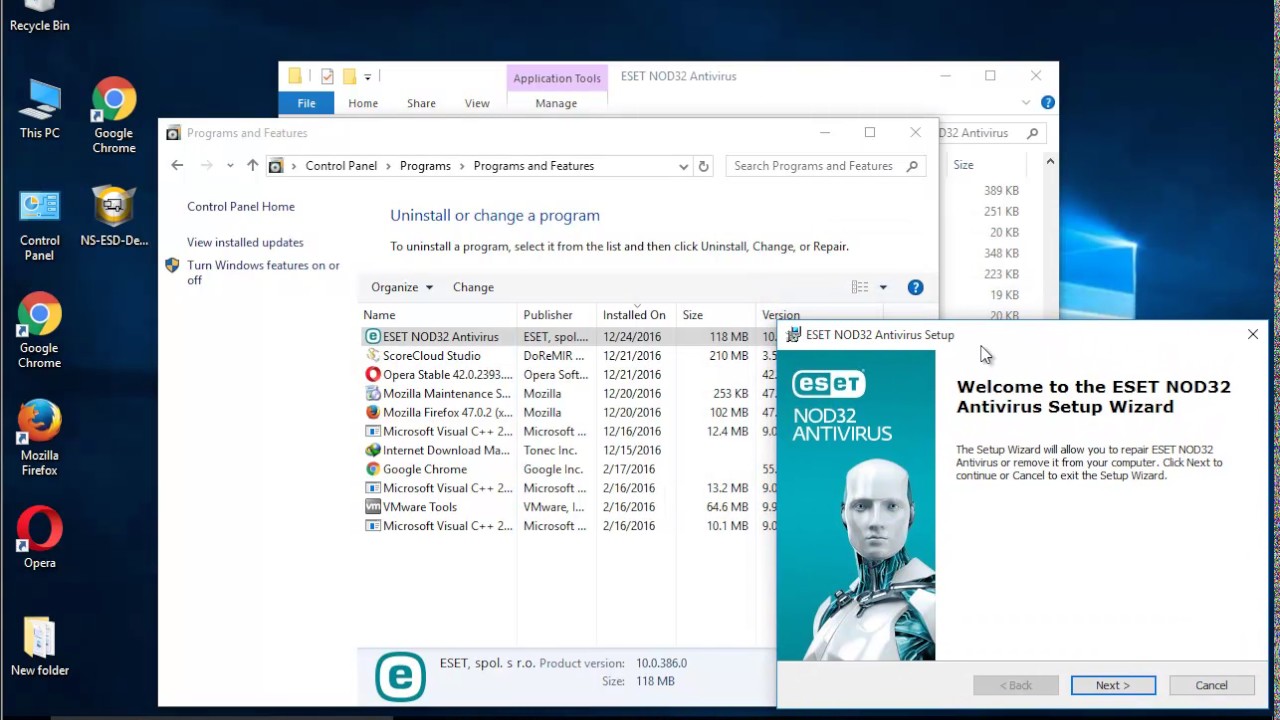
Task: Open Quick Access Toolbar customize dropdown
Action: click(x=368, y=77)
